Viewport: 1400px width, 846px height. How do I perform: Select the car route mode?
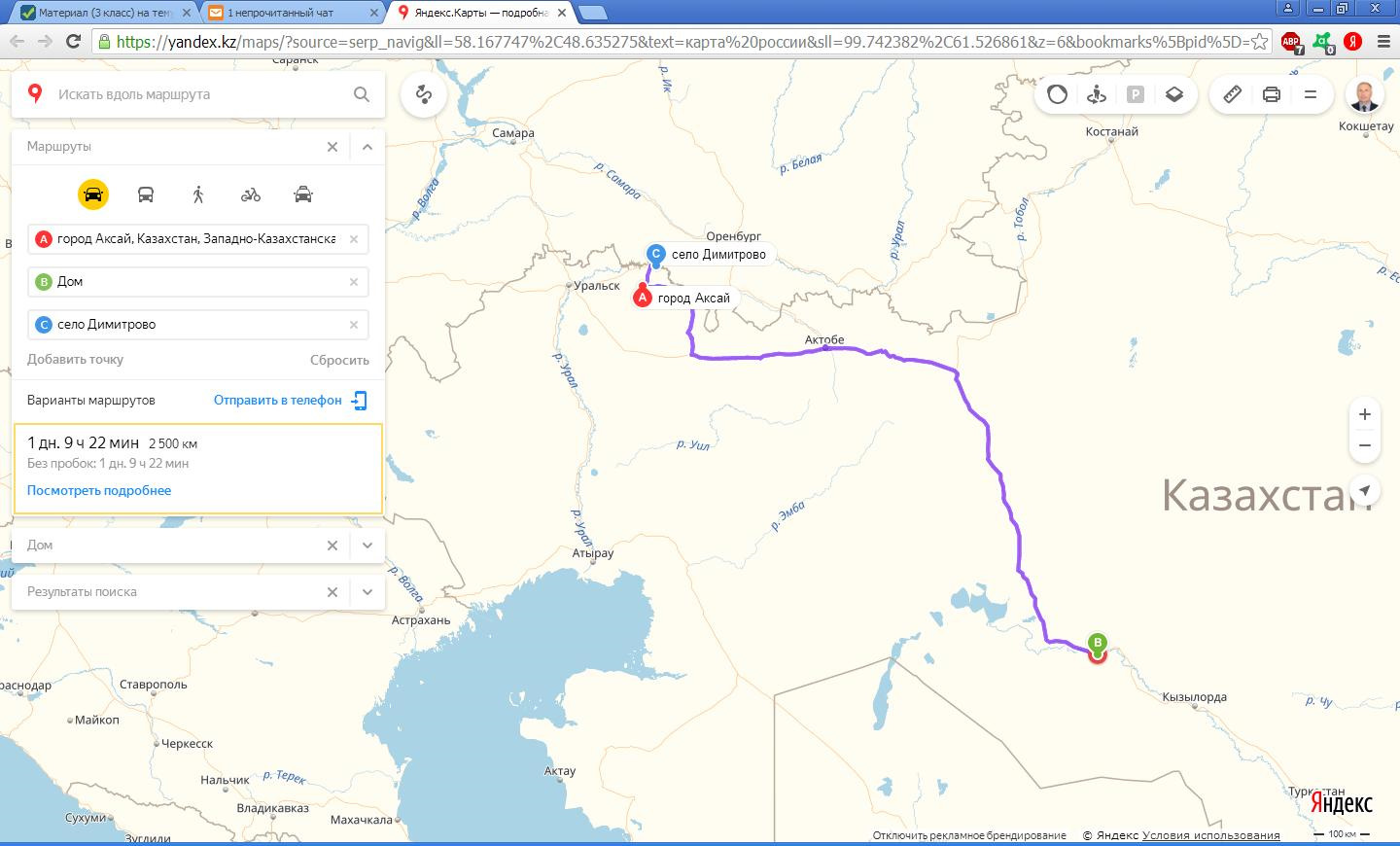point(93,194)
